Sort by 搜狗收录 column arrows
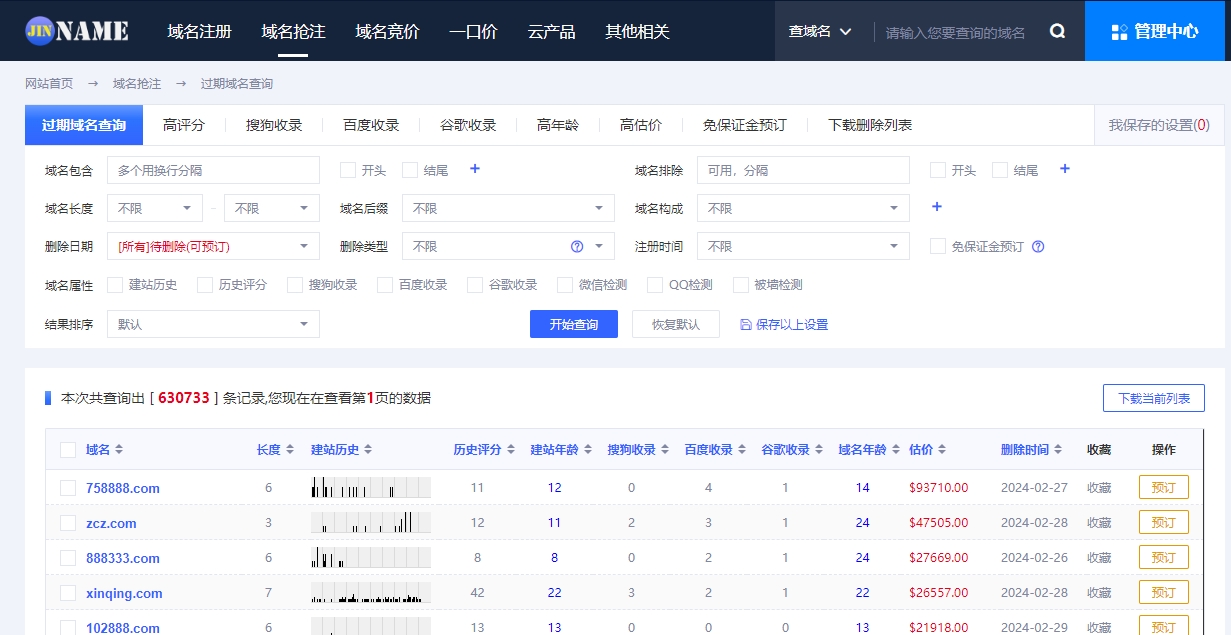The image size is (1231, 635). pyautogui.click(x=665, y=450)
